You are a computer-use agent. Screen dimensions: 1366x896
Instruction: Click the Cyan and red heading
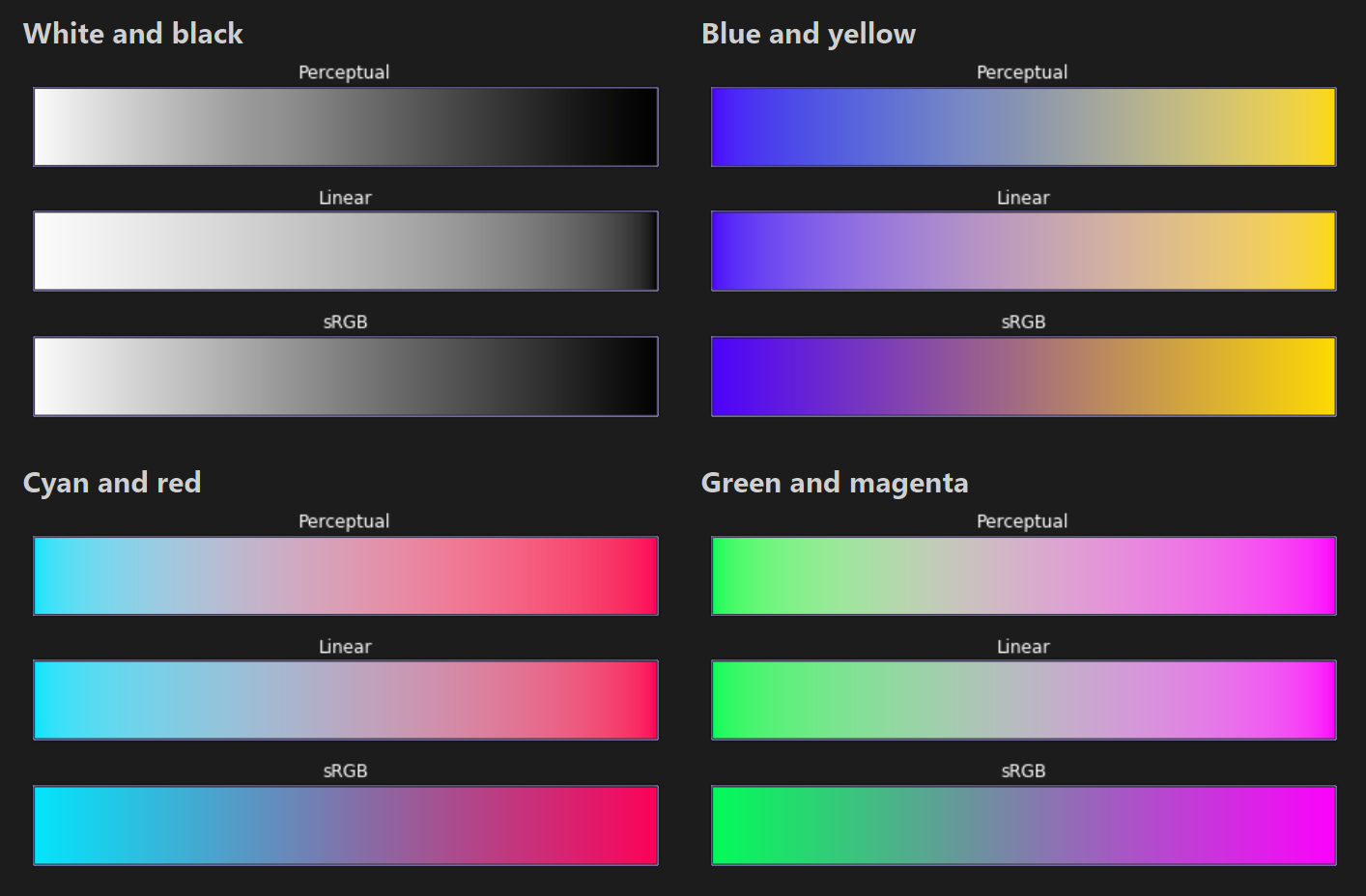[112, 482]
